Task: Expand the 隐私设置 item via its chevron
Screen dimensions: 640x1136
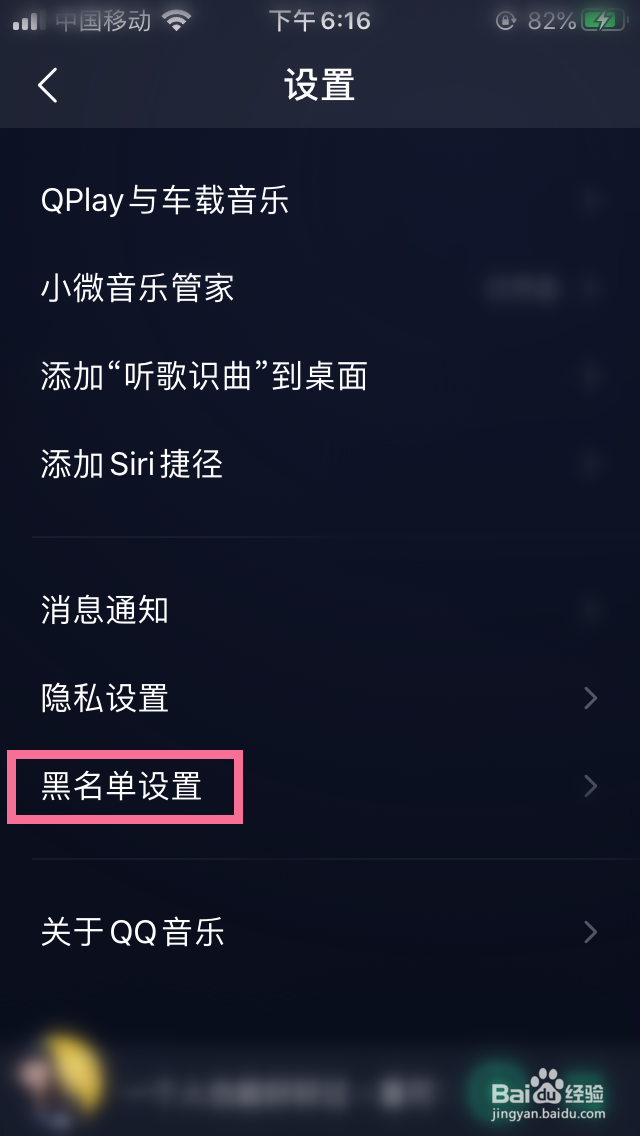Action: point(590,699)
